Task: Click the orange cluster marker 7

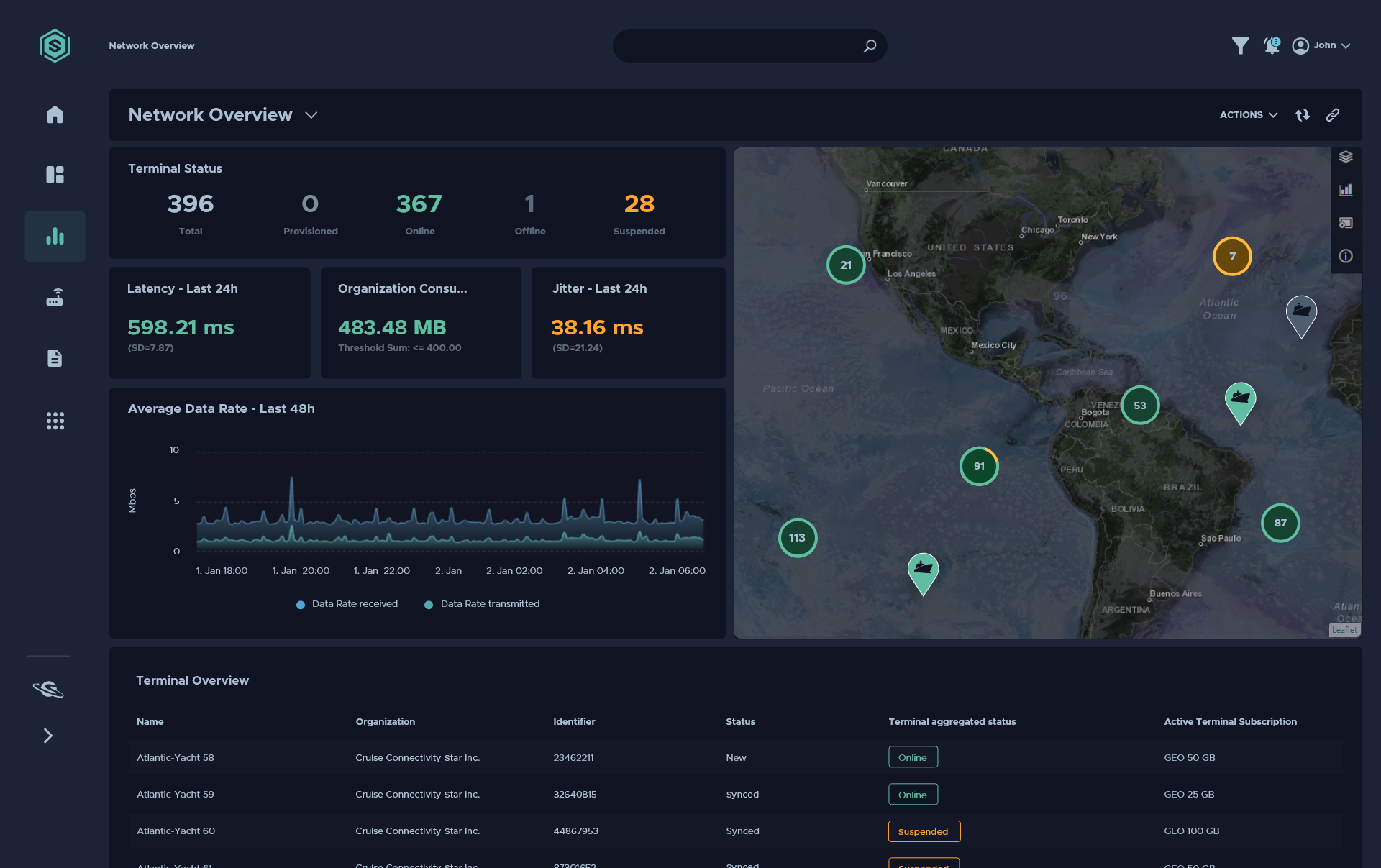Action: pyautogui.click(x=1232, y=256)
